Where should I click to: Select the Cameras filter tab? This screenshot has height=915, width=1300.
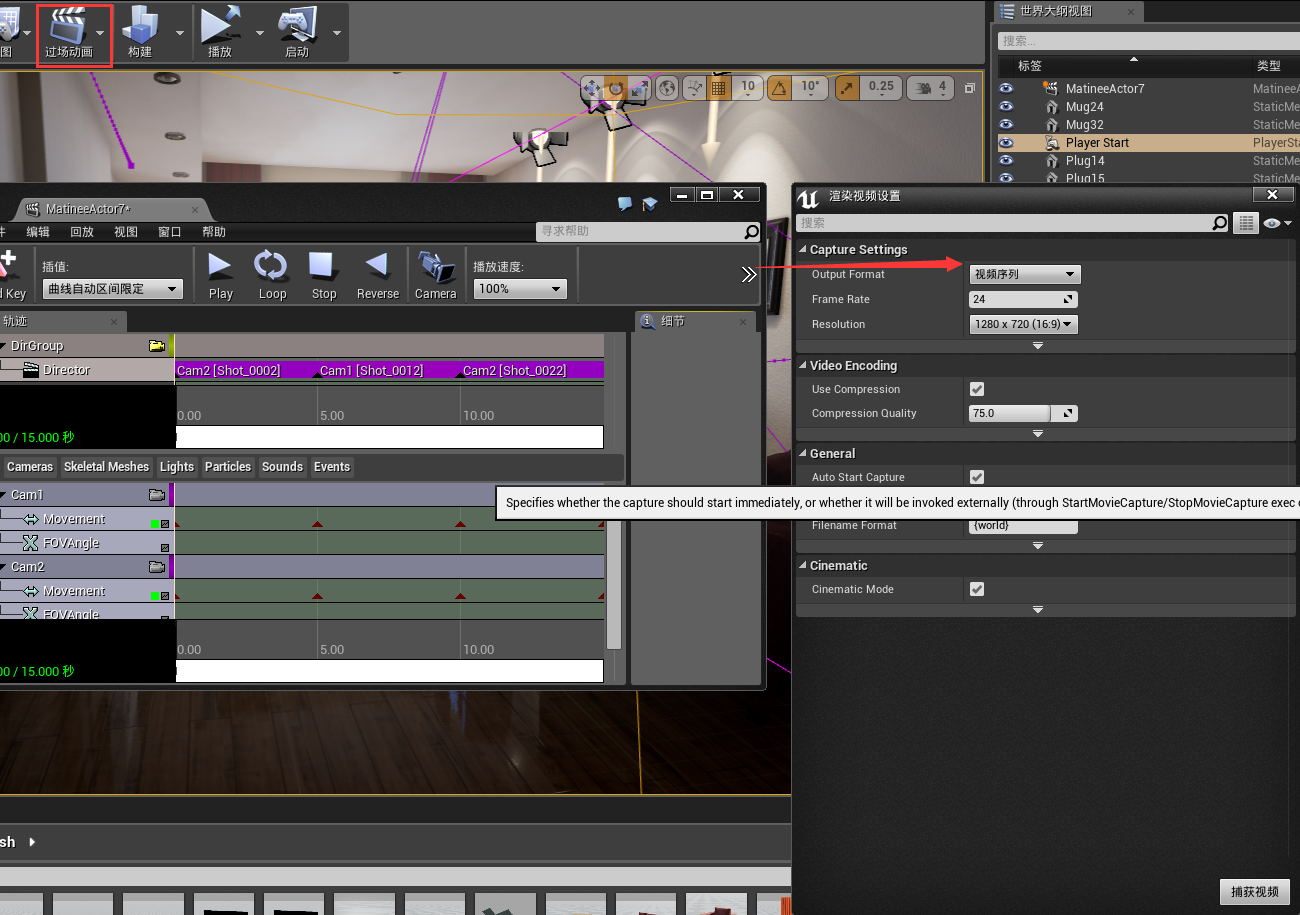[30, 467]
